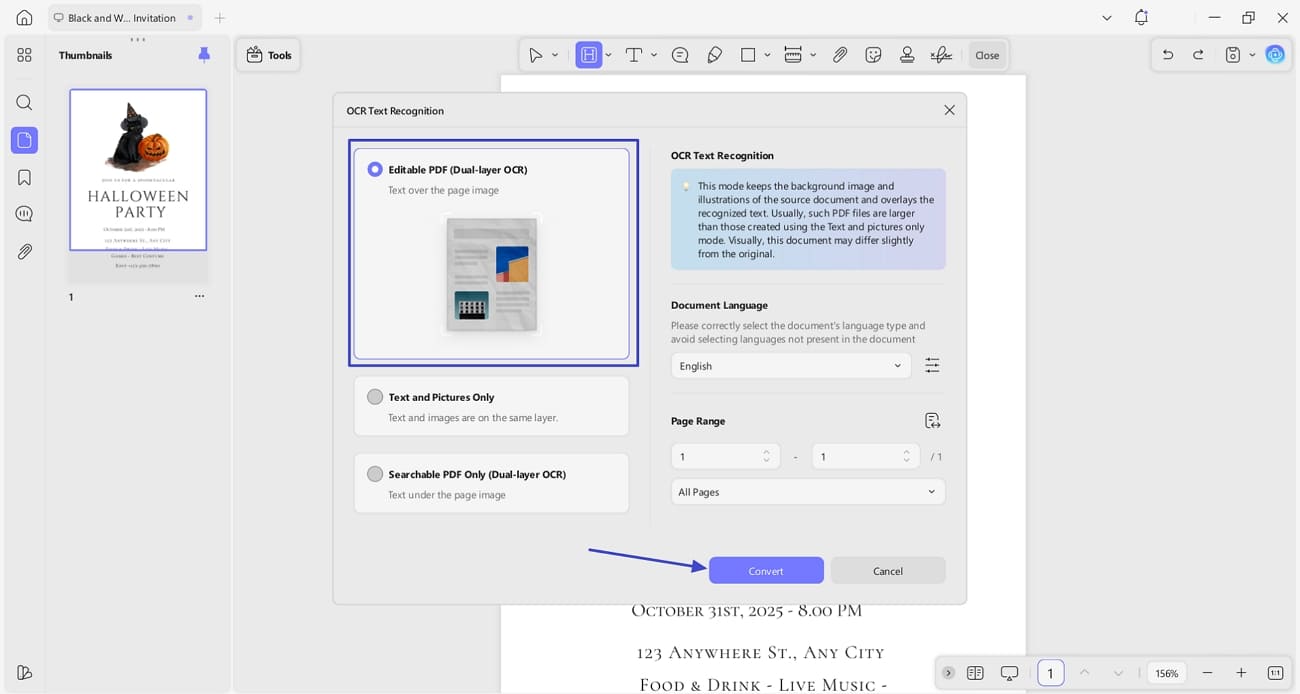Open advanced language settings next to English dropdown

pyautogui.click(x=932, y=365)
